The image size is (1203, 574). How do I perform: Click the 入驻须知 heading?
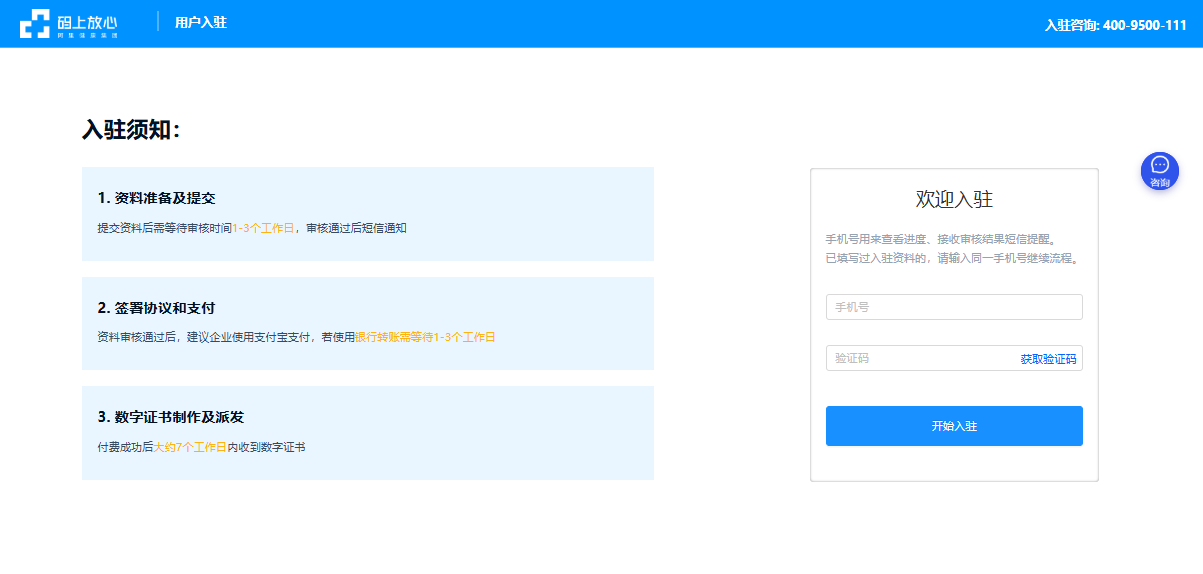pyautogui.click(x=131, y=130)
